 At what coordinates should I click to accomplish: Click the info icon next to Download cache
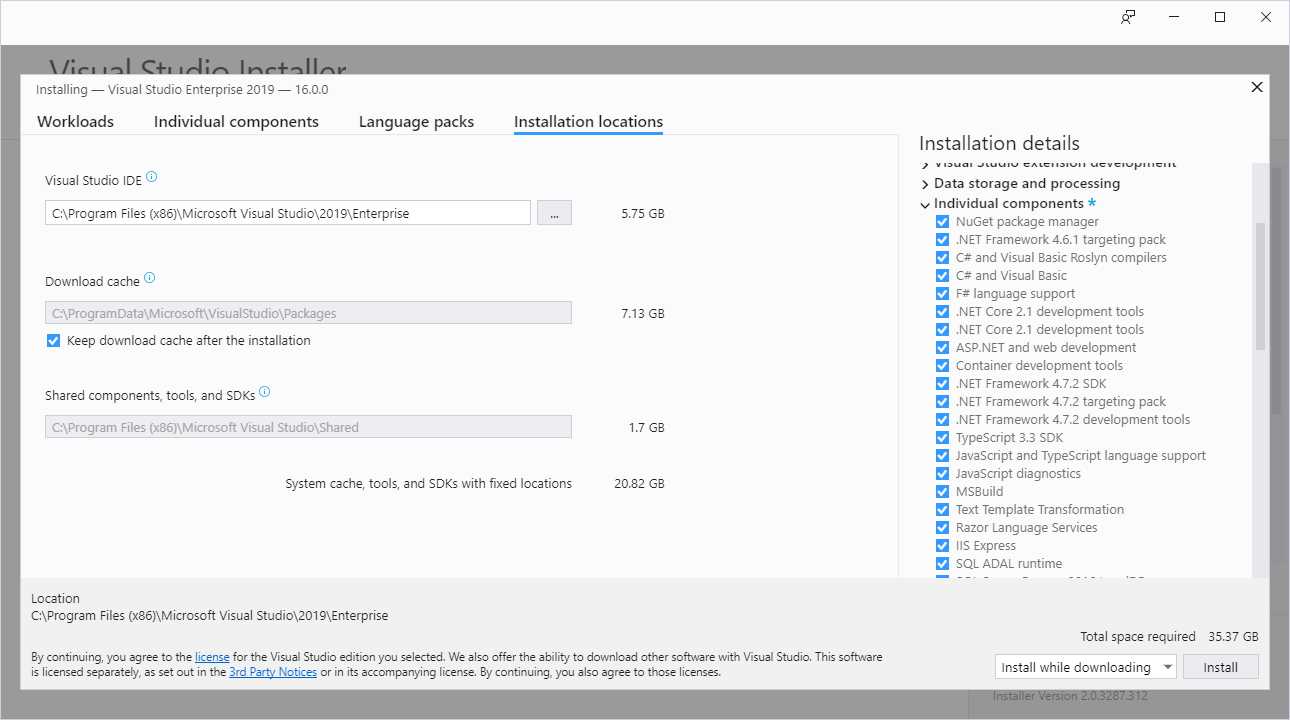tap(148, 275)
